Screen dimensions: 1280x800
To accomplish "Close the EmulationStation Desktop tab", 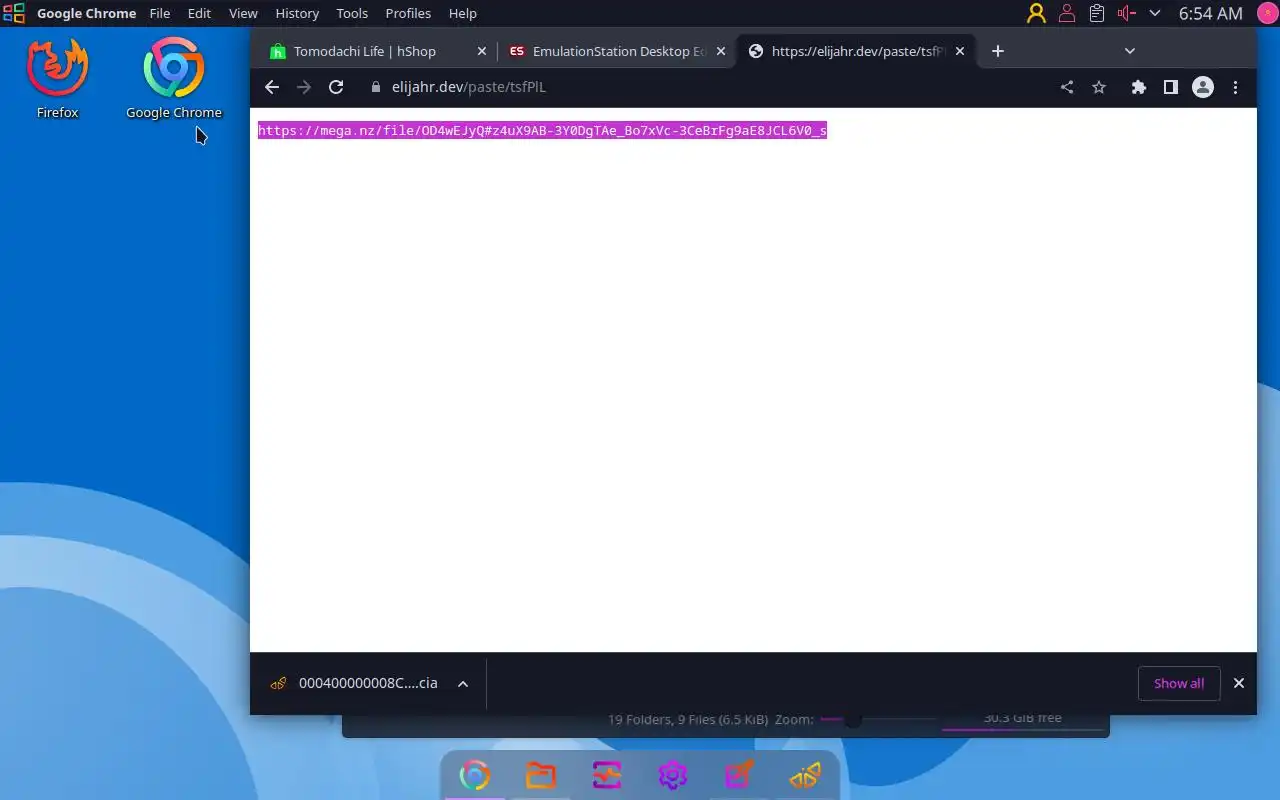I will tap(721, 51).
